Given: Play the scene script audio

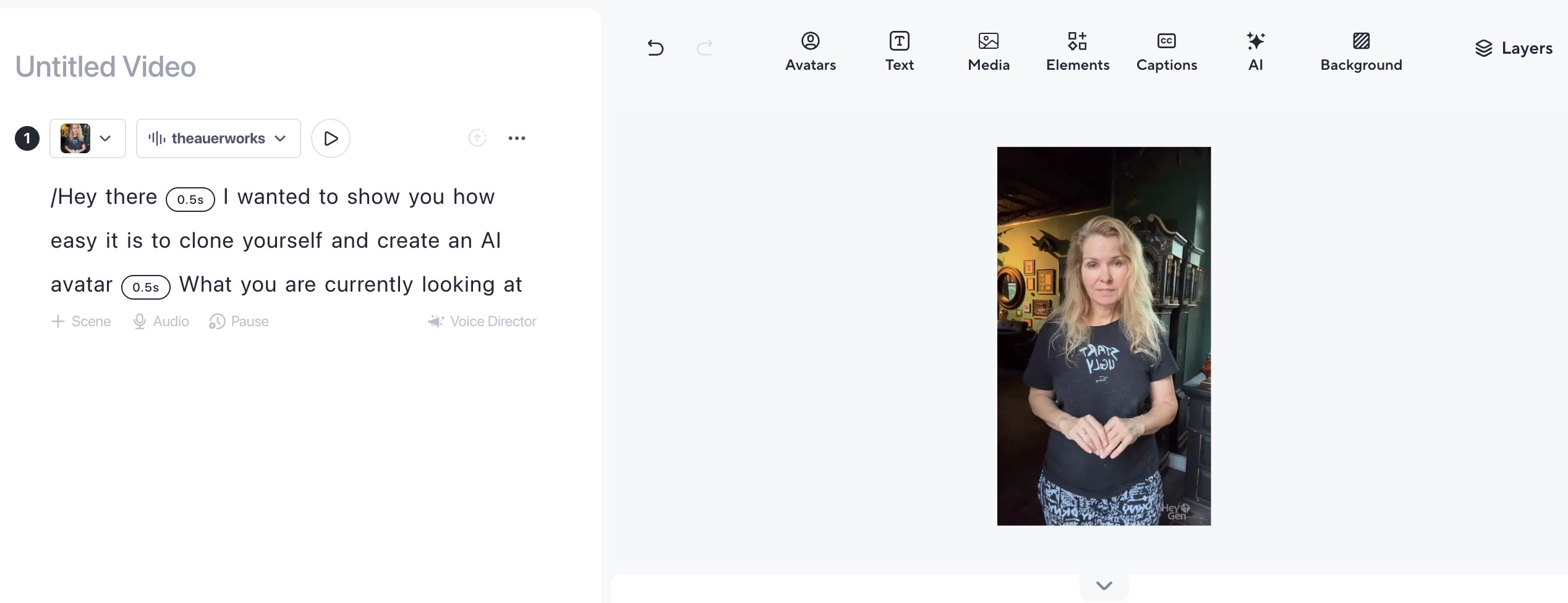Looking at the screenshot, I should tap(331, 138).
